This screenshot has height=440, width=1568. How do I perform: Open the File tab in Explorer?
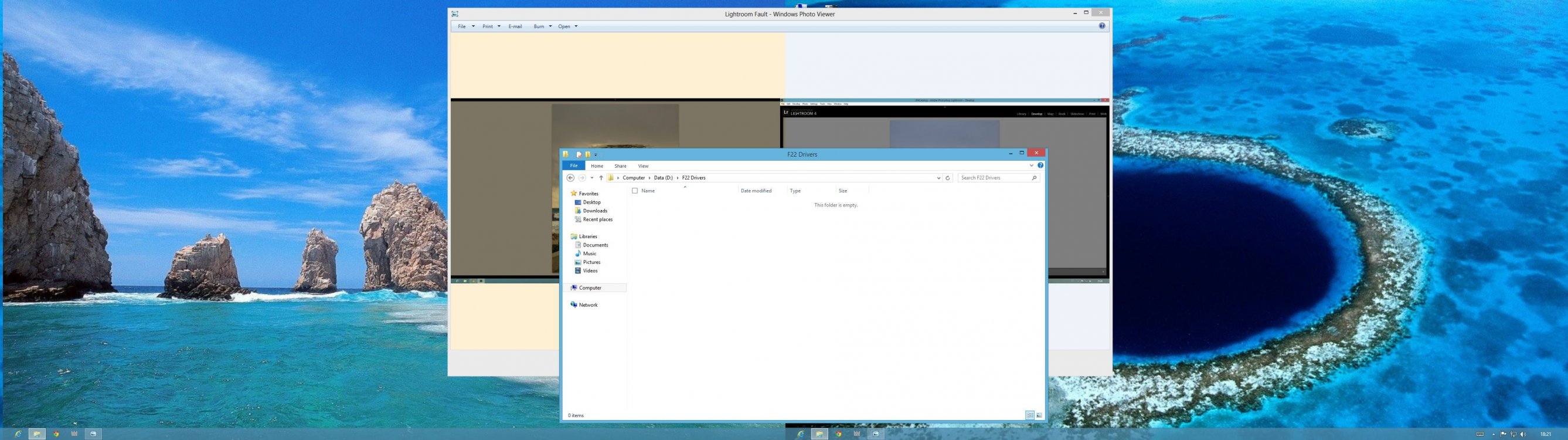[573, 166]
